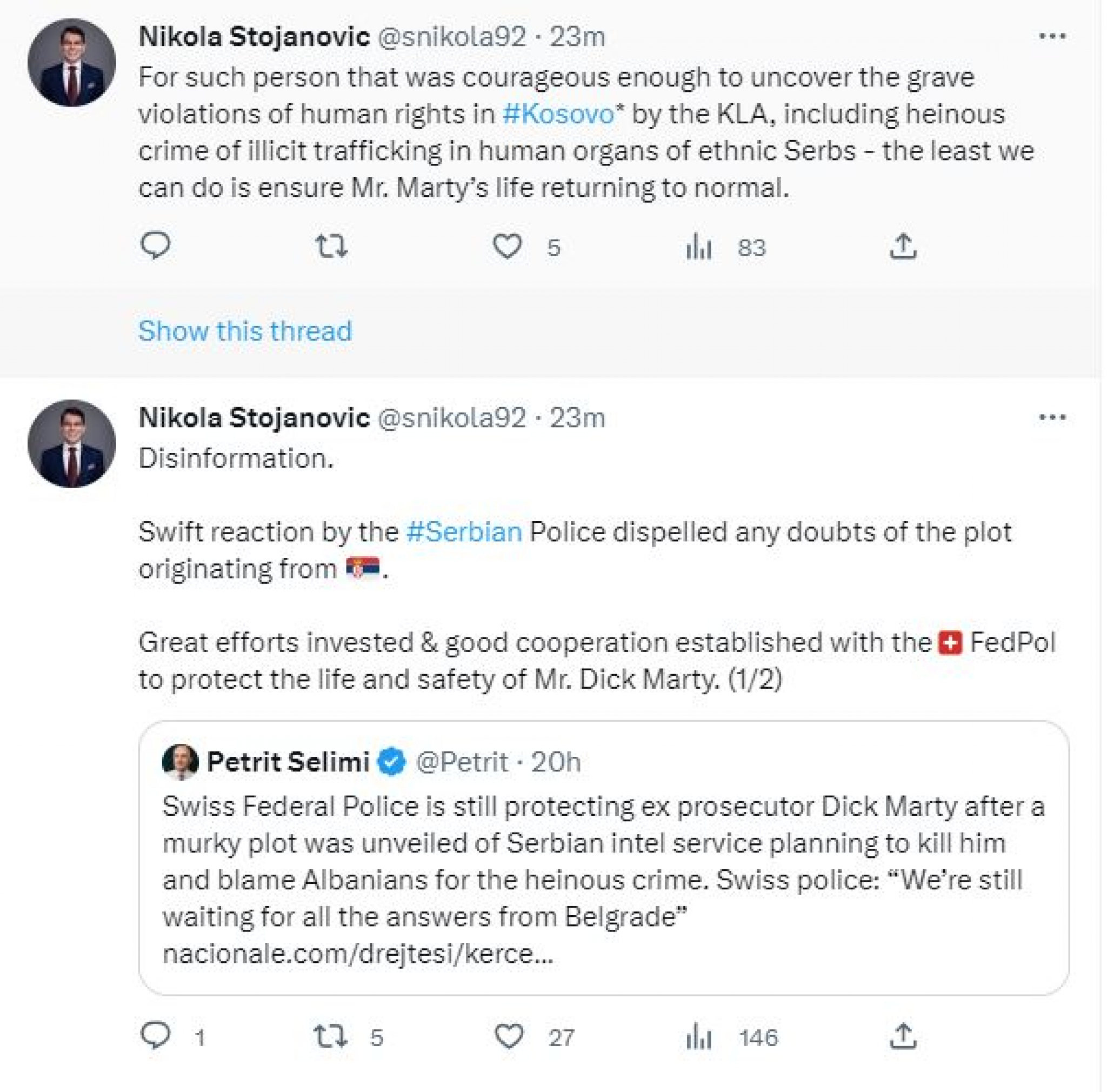This screenshot has height=1092, width=1107.
Task: Like the tweet with 5 likes
Action: point(507,247)
